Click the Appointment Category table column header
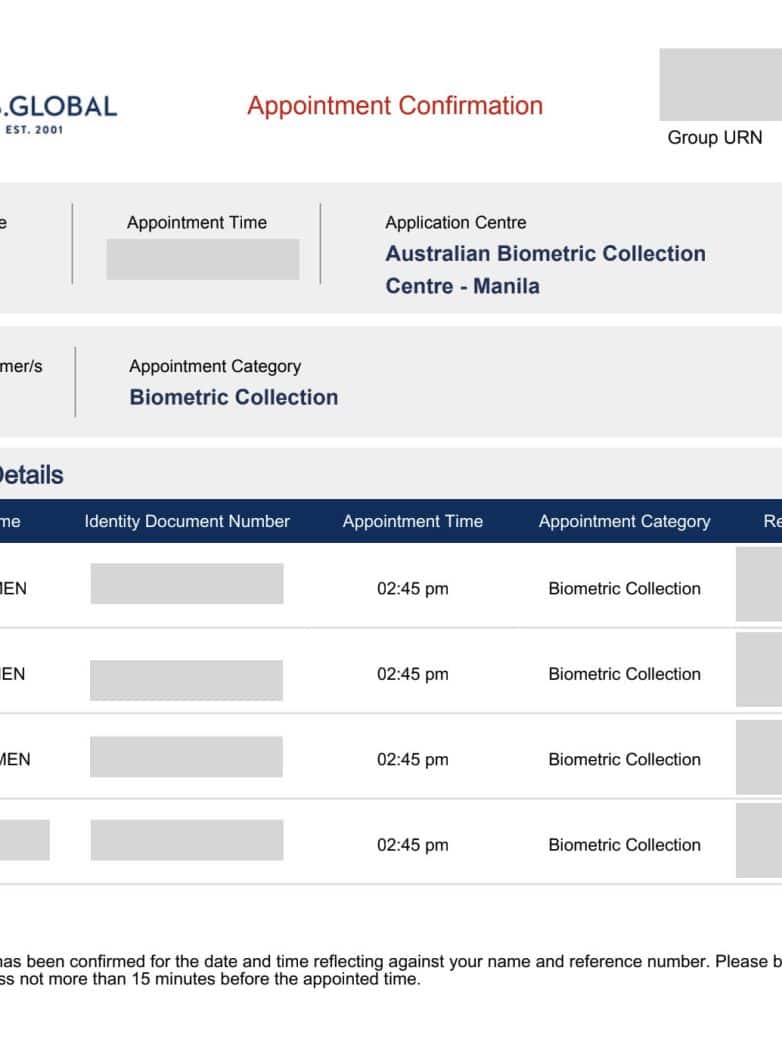782x1042 pixels. [624, 521]
